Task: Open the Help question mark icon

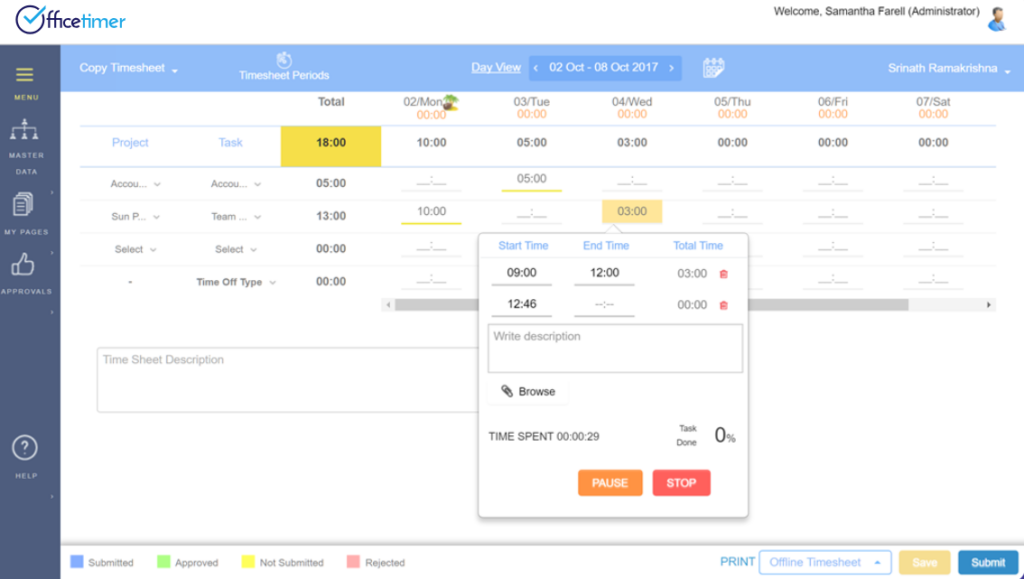Action: [x=25, y=448]
